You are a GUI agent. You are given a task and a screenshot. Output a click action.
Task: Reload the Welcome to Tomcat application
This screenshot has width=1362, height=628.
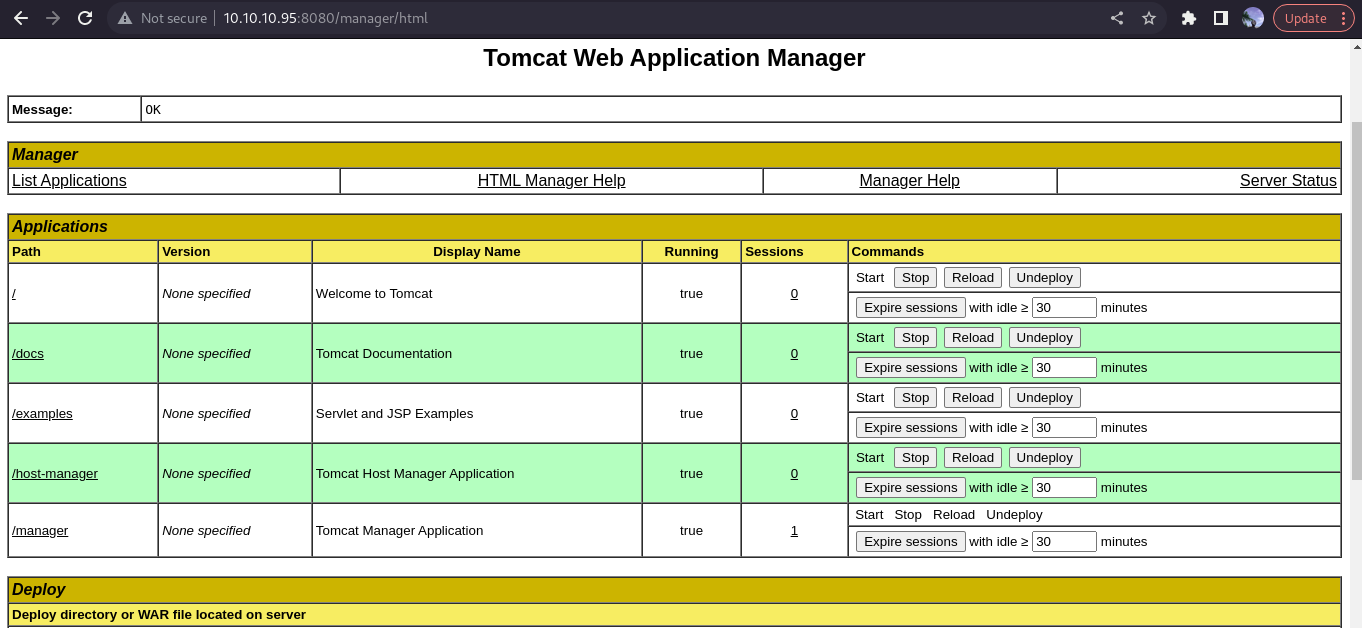click(x=973, y=278)
